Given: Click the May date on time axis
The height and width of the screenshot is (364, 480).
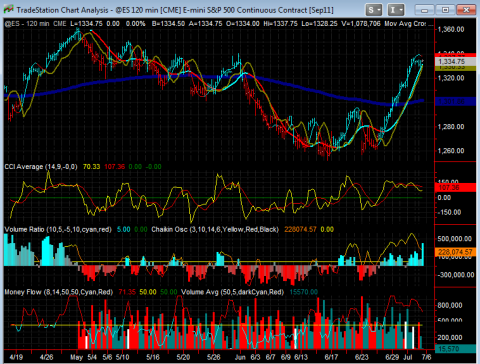Looking at the screenshot, I should (76, 357).
